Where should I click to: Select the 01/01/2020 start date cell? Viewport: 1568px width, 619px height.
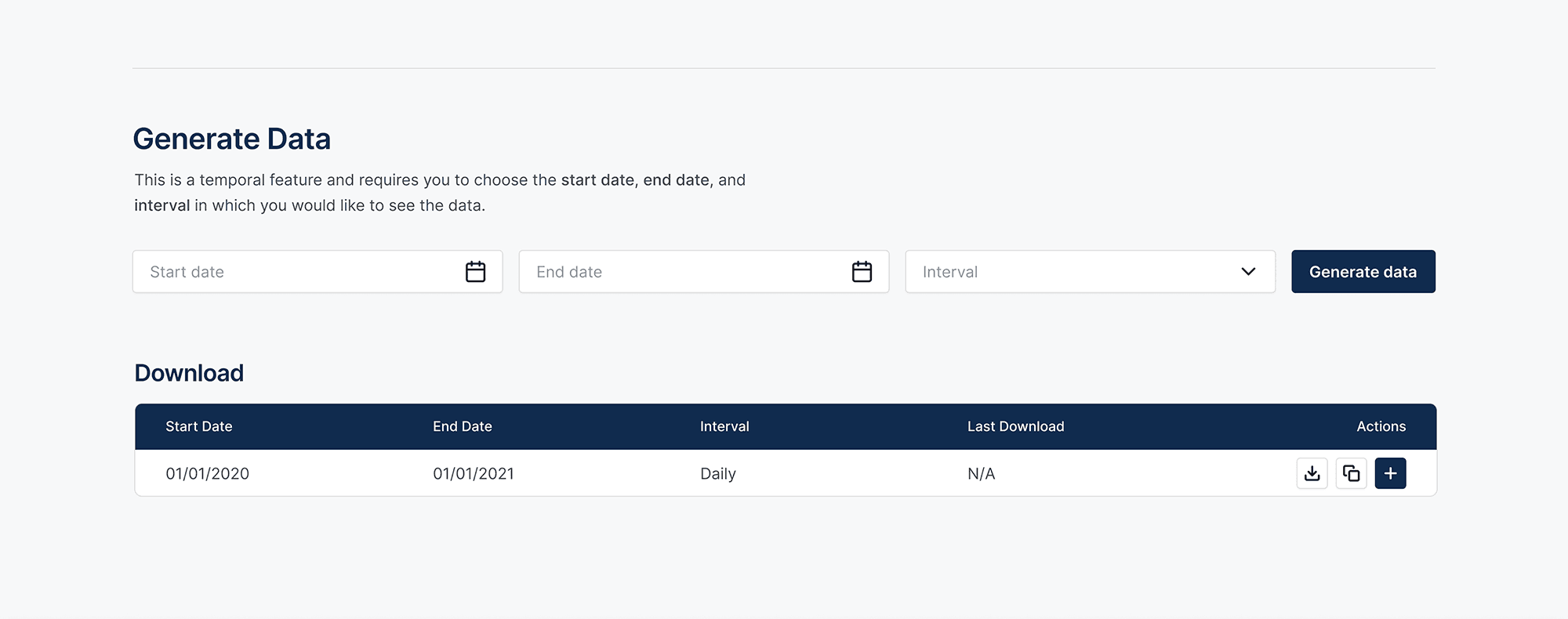point(207,473)
